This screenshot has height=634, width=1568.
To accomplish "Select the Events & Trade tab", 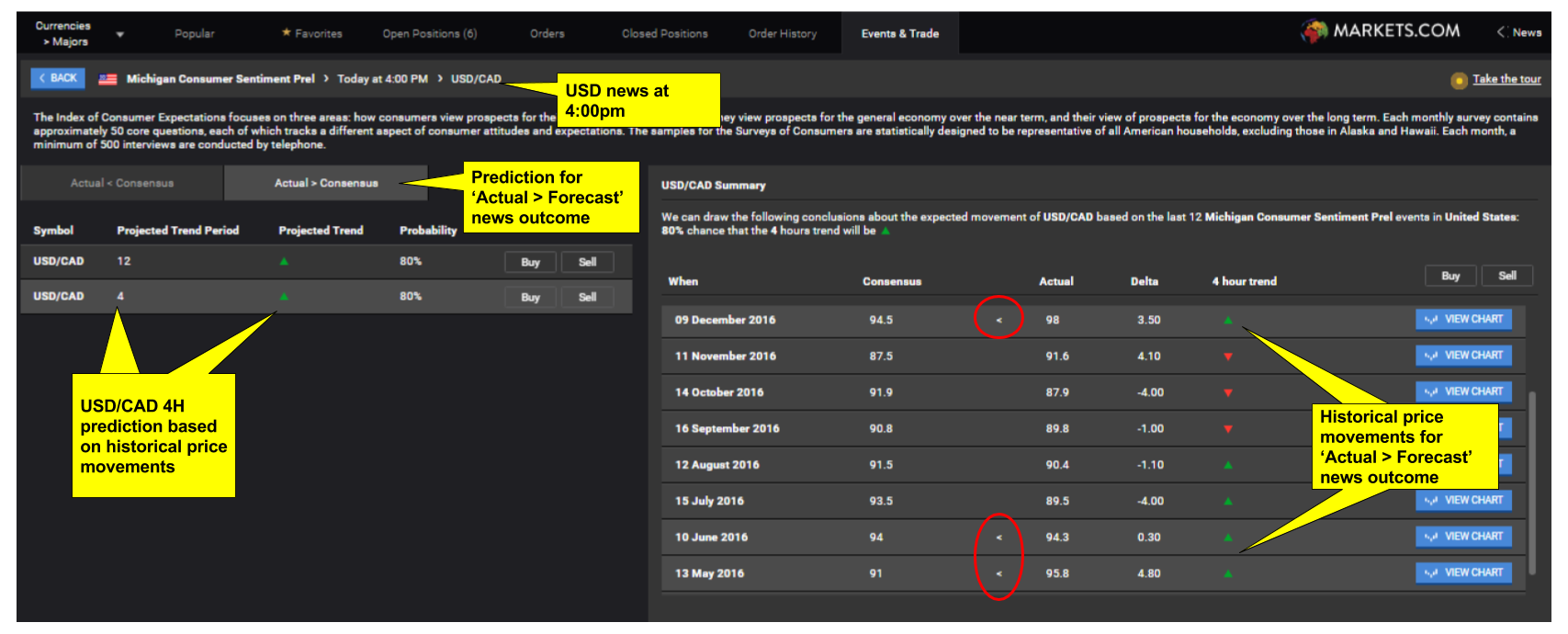I will click(900, 34).
